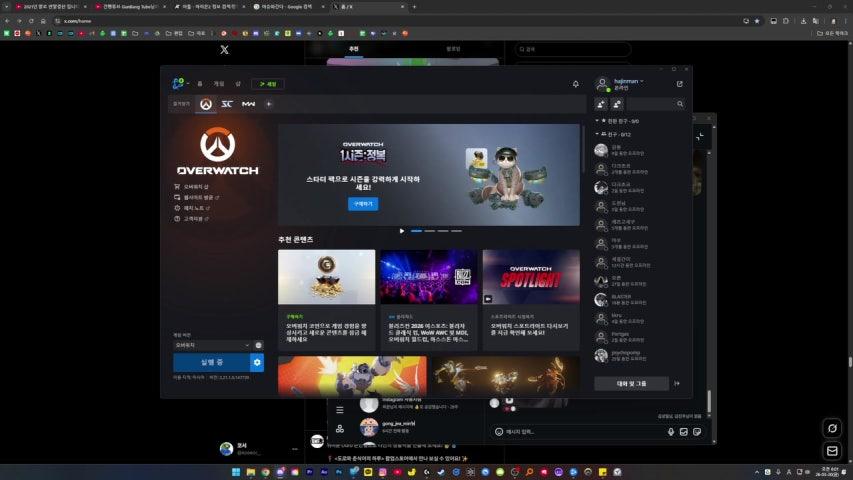The height and width of the screenshot is (480, 853).
Task: Switch to the browser tab titled X
Action: coord(368,7)
